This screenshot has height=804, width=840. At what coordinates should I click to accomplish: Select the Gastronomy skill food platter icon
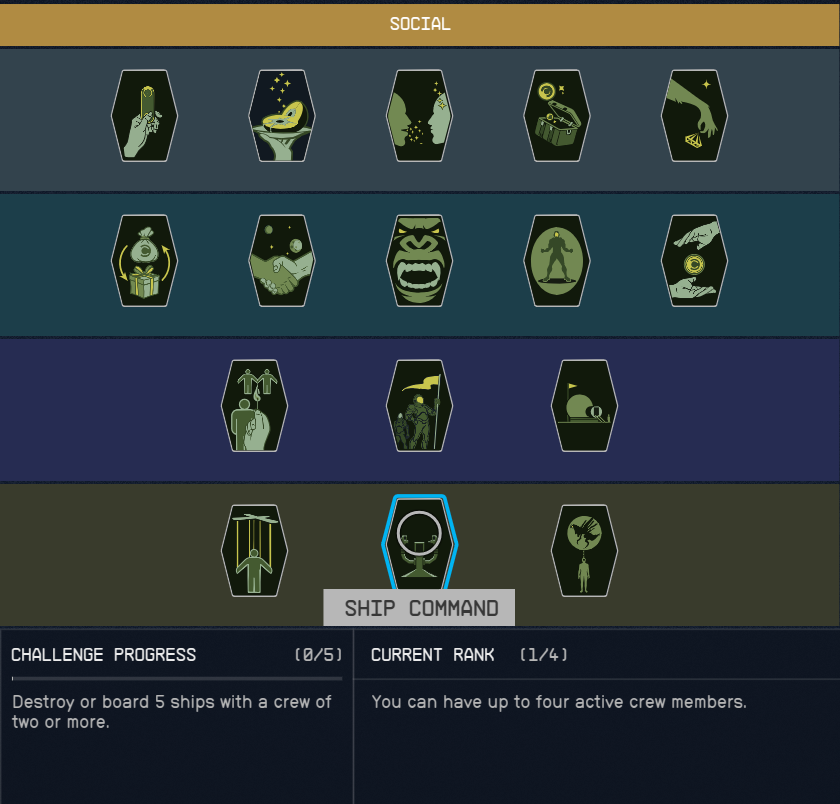click(x=282, y=116)
